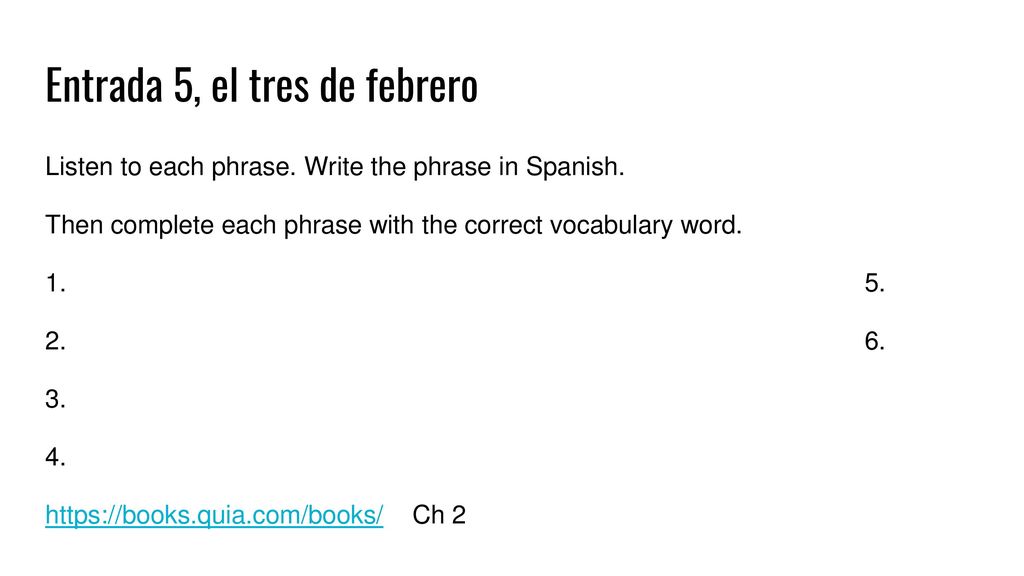The width and height of the screenshot is (1024, 576).
Task: Click list item number 3
Action: 56,399
